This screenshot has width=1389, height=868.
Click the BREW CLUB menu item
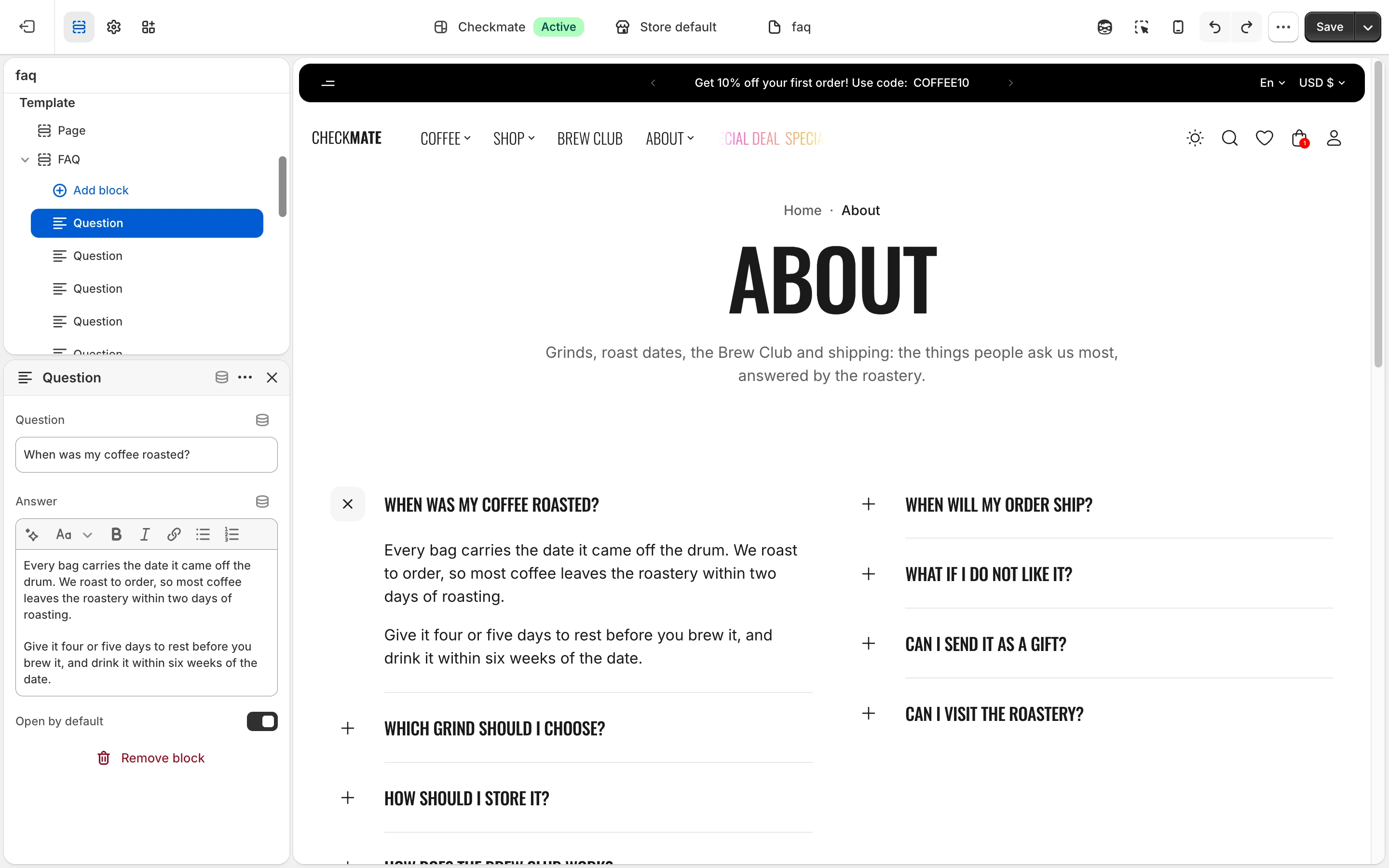(x=590, y=138)
